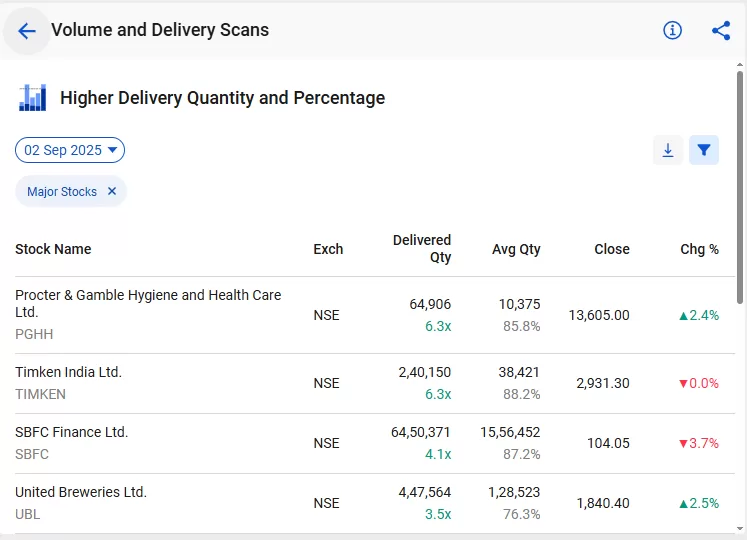Click average quantity 15,56,452
Screen dimensions: 747x540
pyautogui.click(x=510, y=432)
